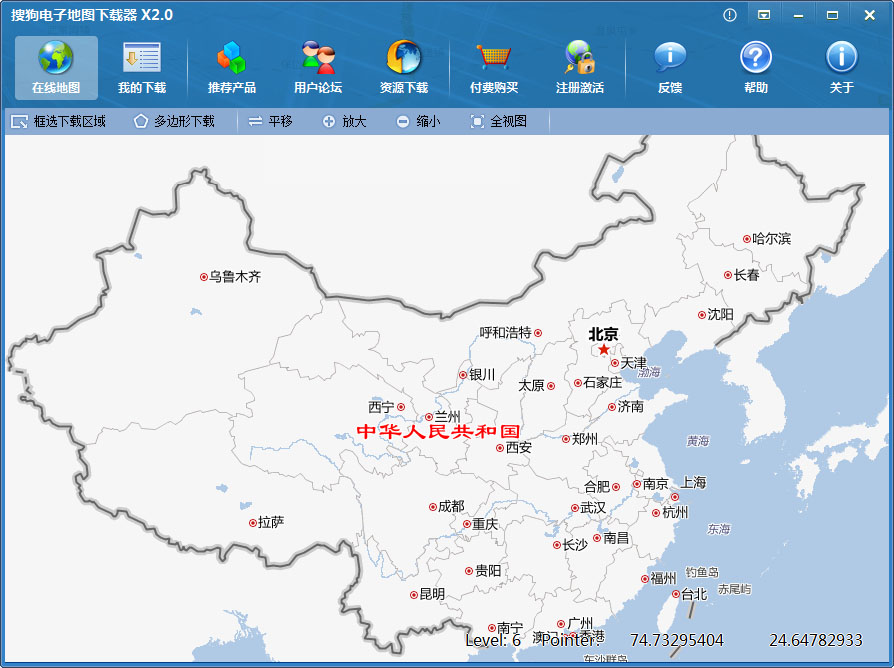894x668 pixels.
Task: Click the 南宁 city label
Action: coord(510,628)
